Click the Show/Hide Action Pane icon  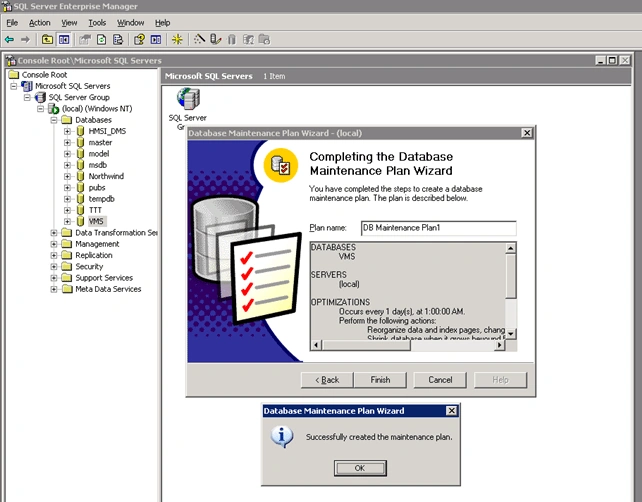[156, 40]
